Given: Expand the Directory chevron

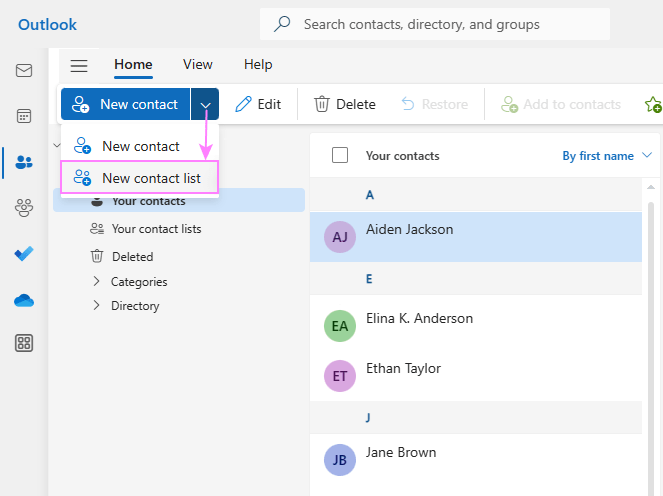Looking at the screenshot, I should pyautogui.click(x=96, y=305).
